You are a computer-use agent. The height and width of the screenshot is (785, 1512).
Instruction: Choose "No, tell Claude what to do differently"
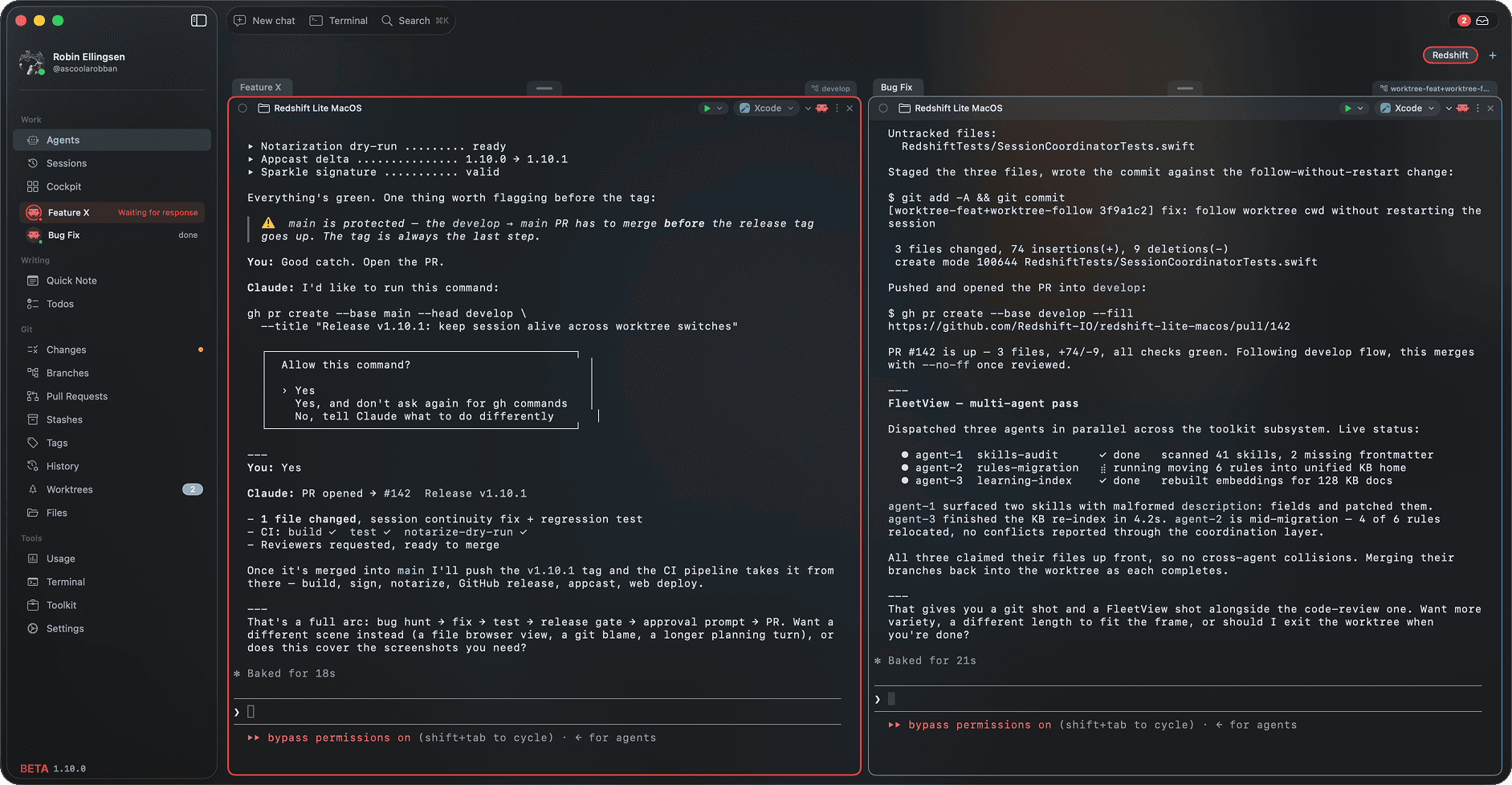point(424,416)
